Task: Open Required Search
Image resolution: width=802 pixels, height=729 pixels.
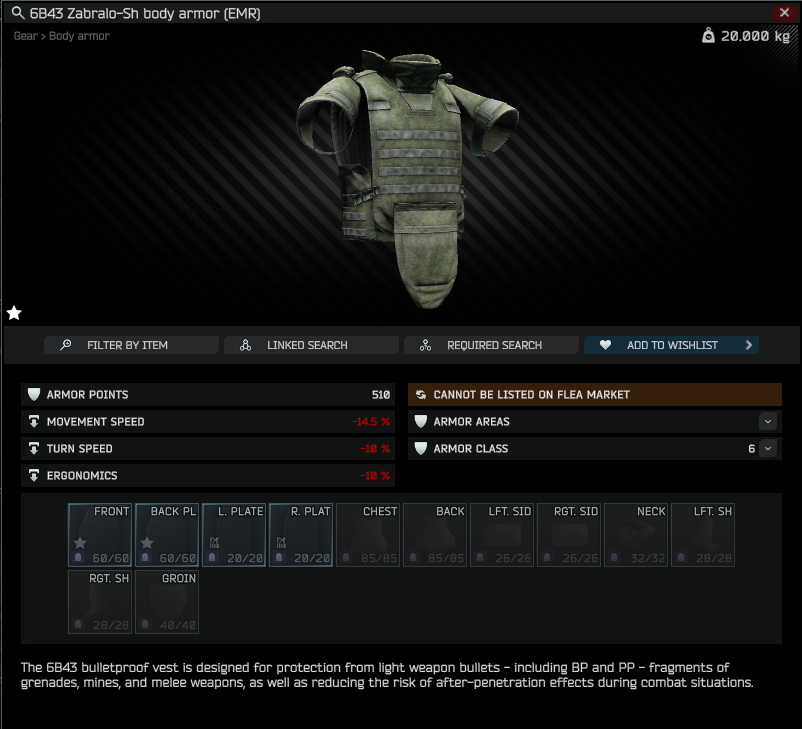Action: 492,345
